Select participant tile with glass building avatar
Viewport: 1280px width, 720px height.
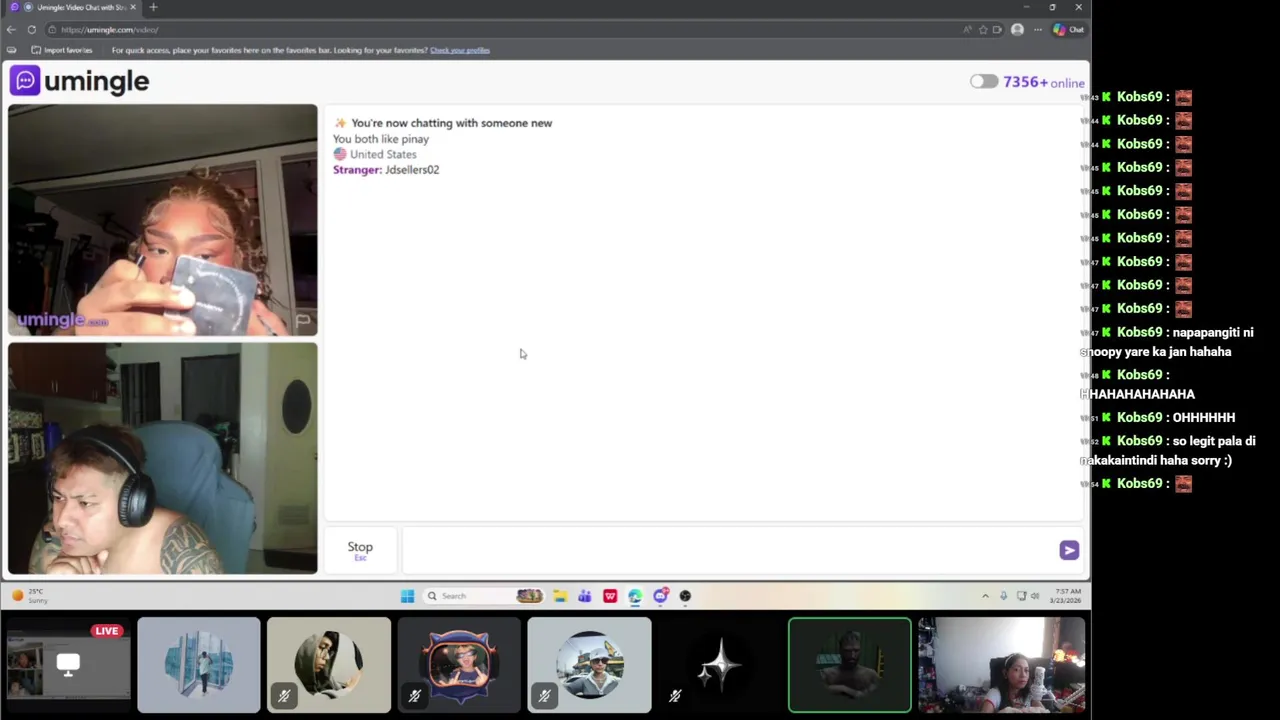[199, 665]
